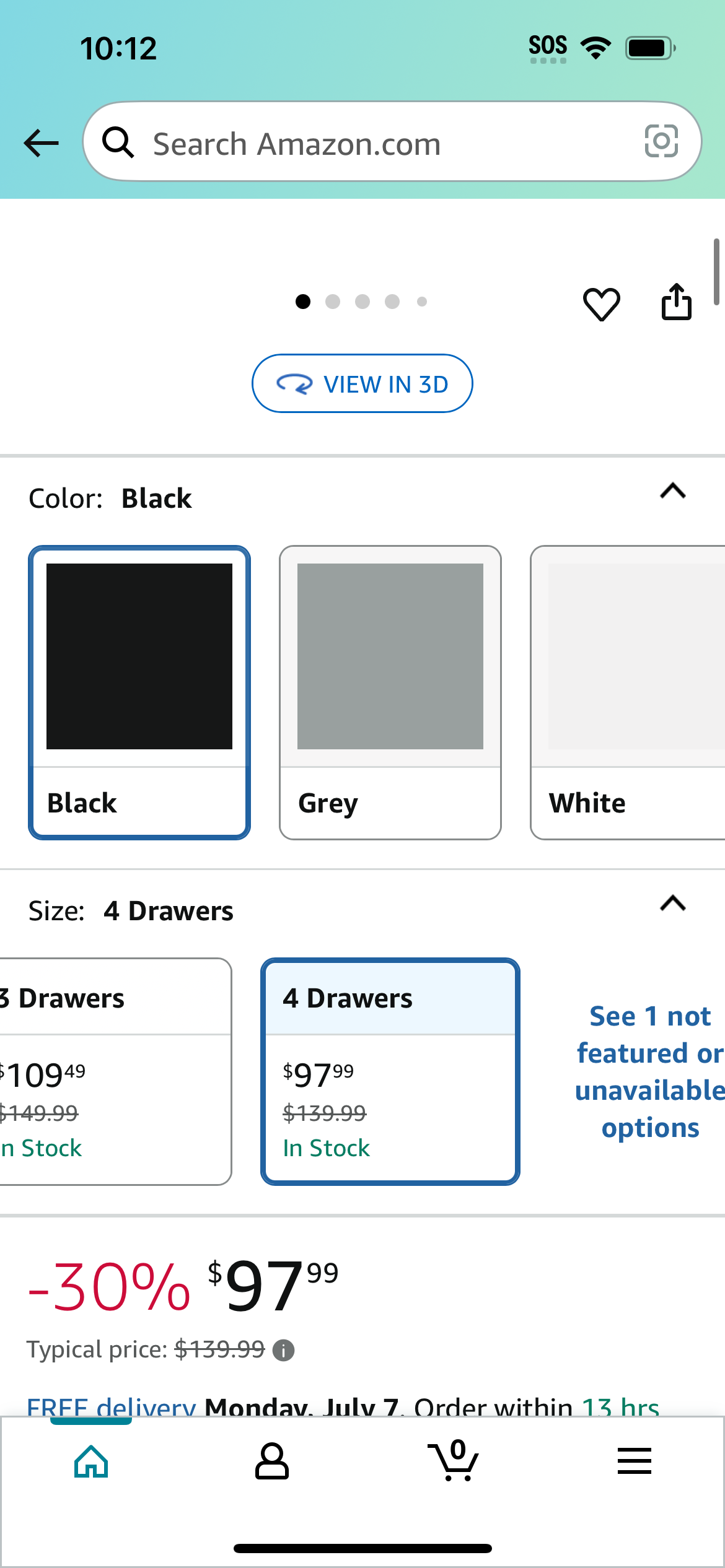Viewport: 725px width, 1568px height.
Task: Tap the VIEW IN 3D button
Action: [x=362, y=383]
